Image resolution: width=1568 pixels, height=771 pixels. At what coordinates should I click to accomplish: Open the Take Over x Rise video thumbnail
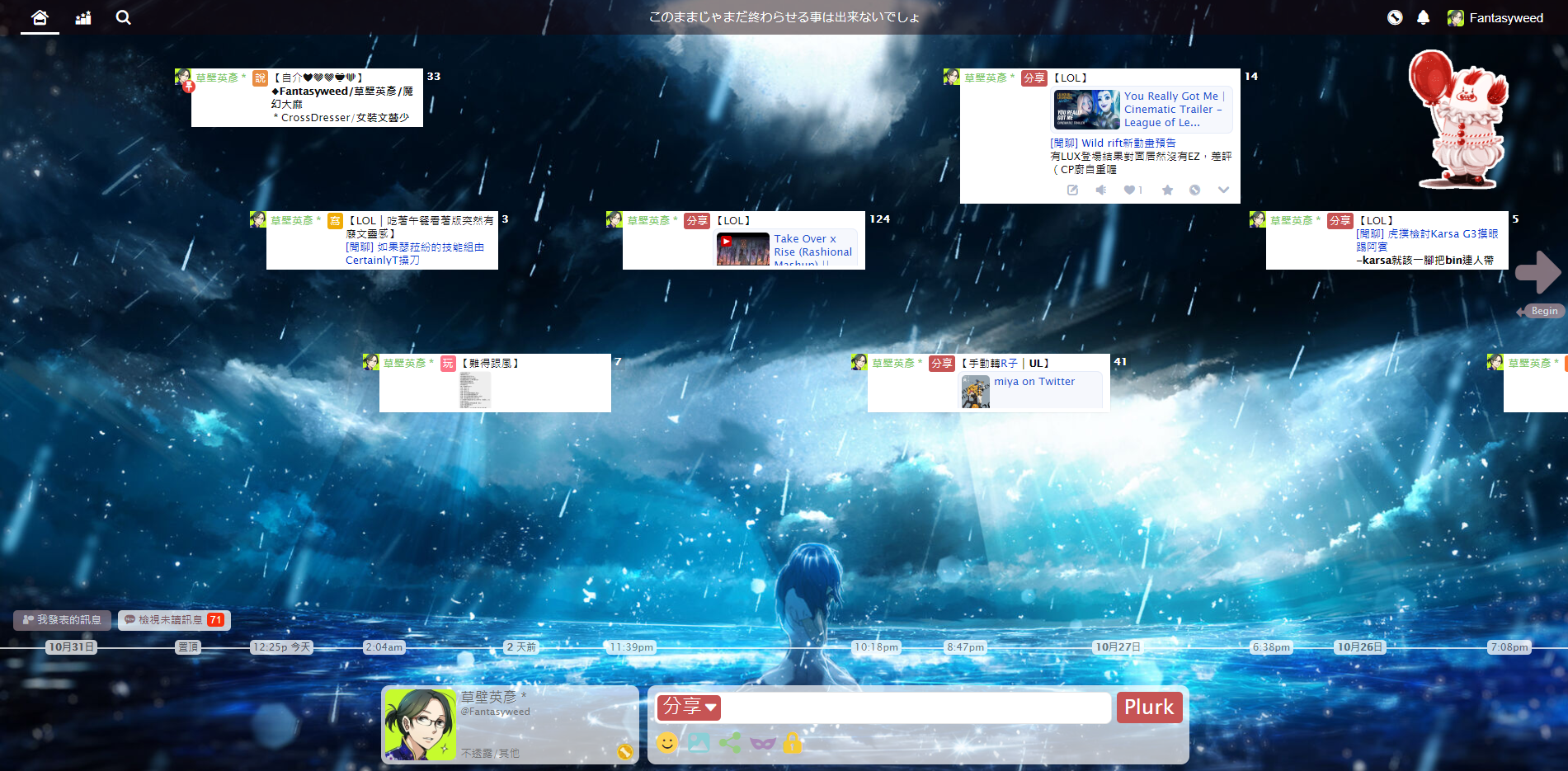pos(742,249)
